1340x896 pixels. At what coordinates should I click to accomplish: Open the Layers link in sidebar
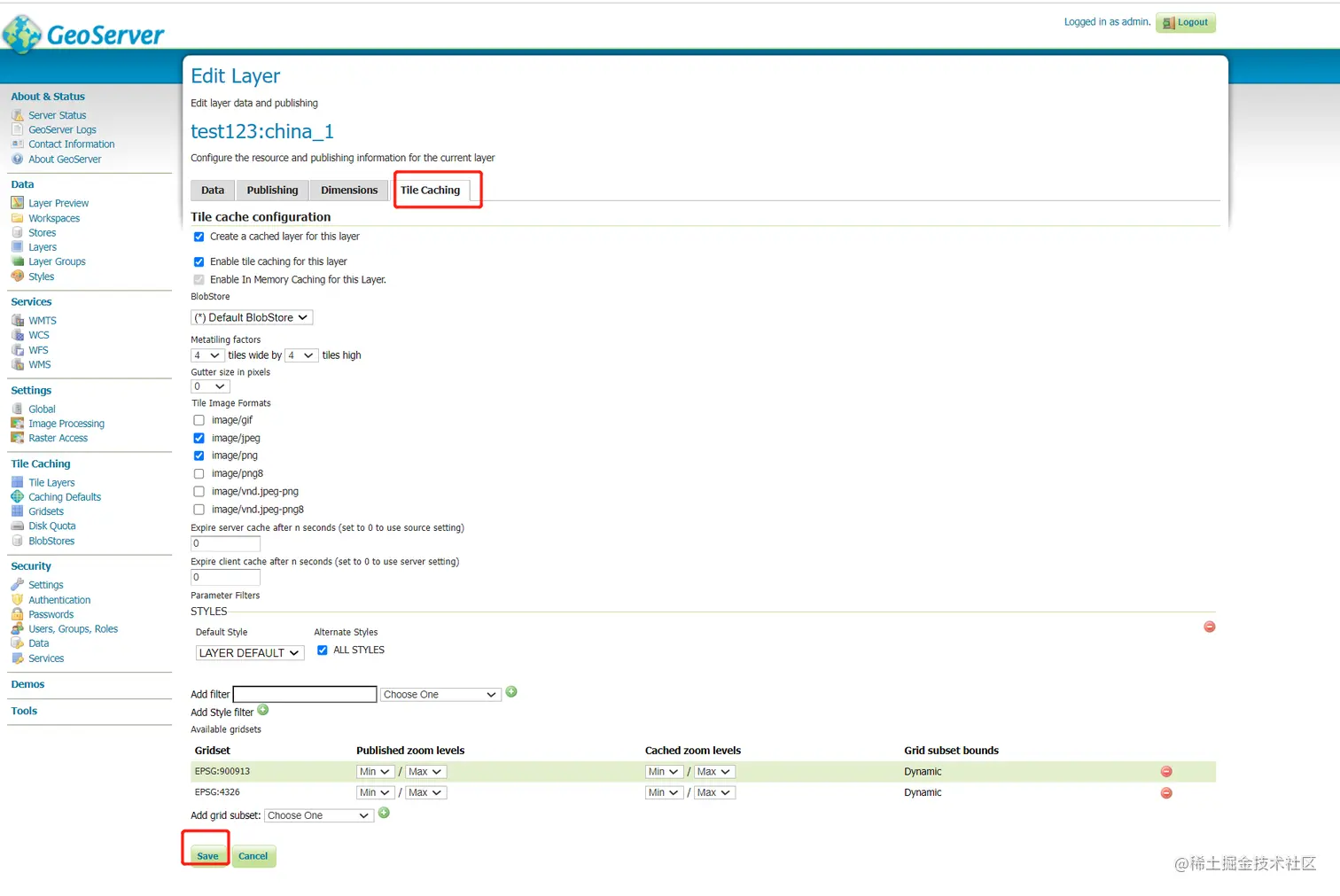coord(43,247)
